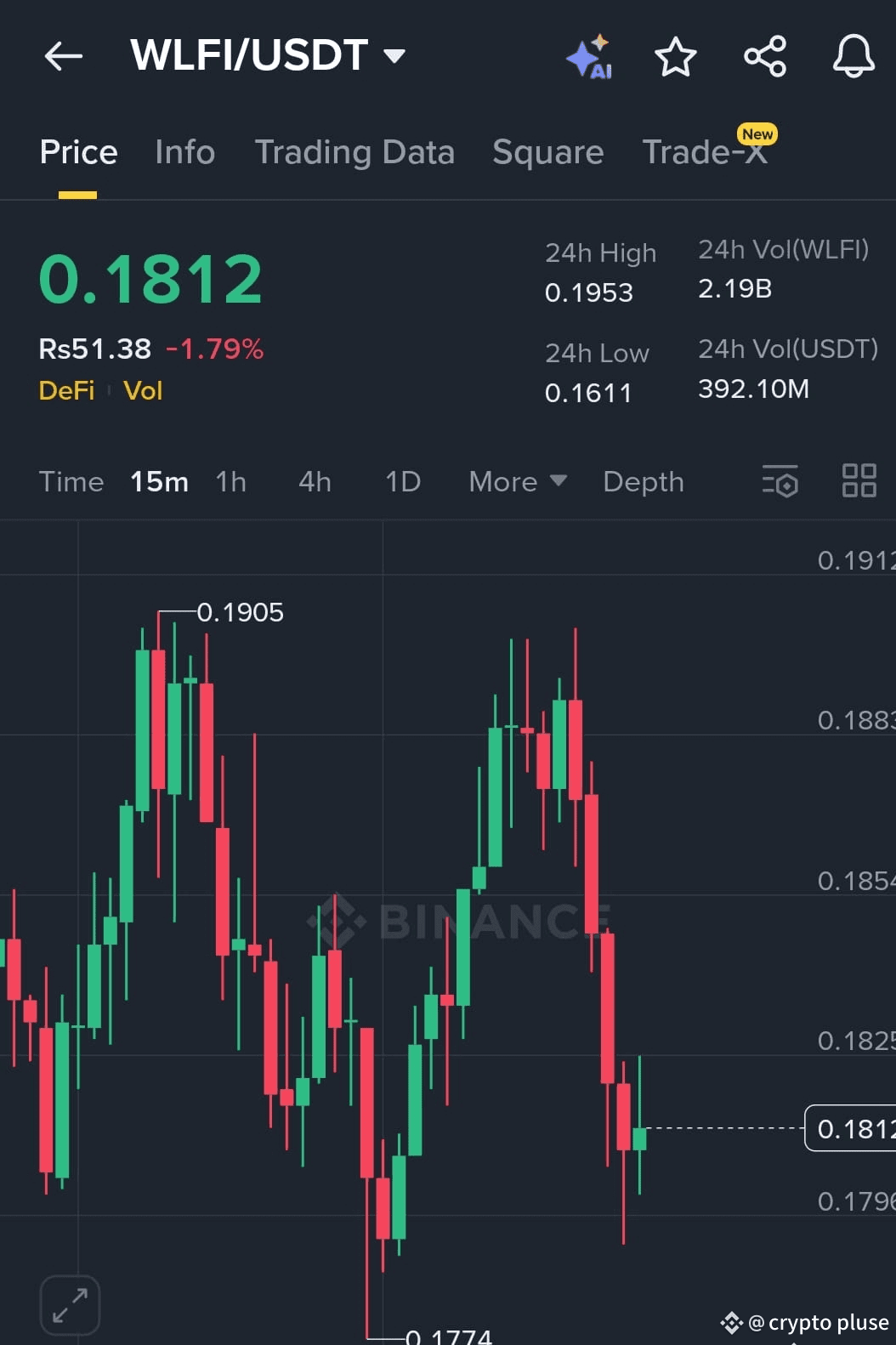Share this pair via share icon
Image resolution: width=896 pixels, height=1345 pixels.
765,57
